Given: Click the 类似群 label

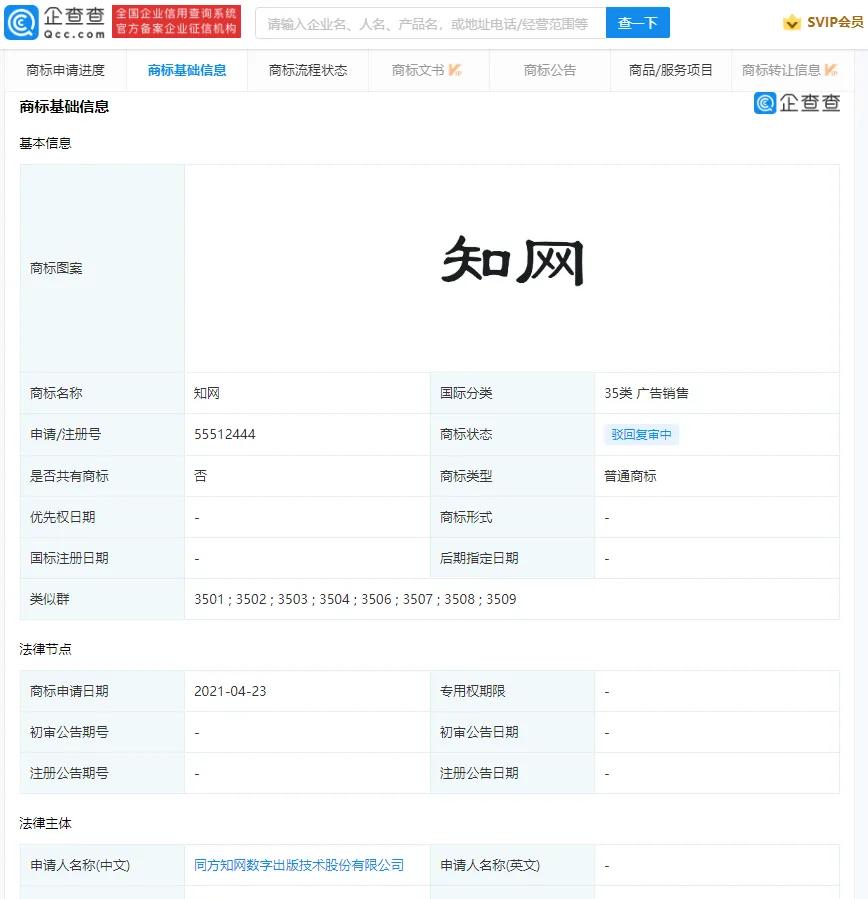Looking at the screenshot, I should pyautogui.click(x=50, y=599).
